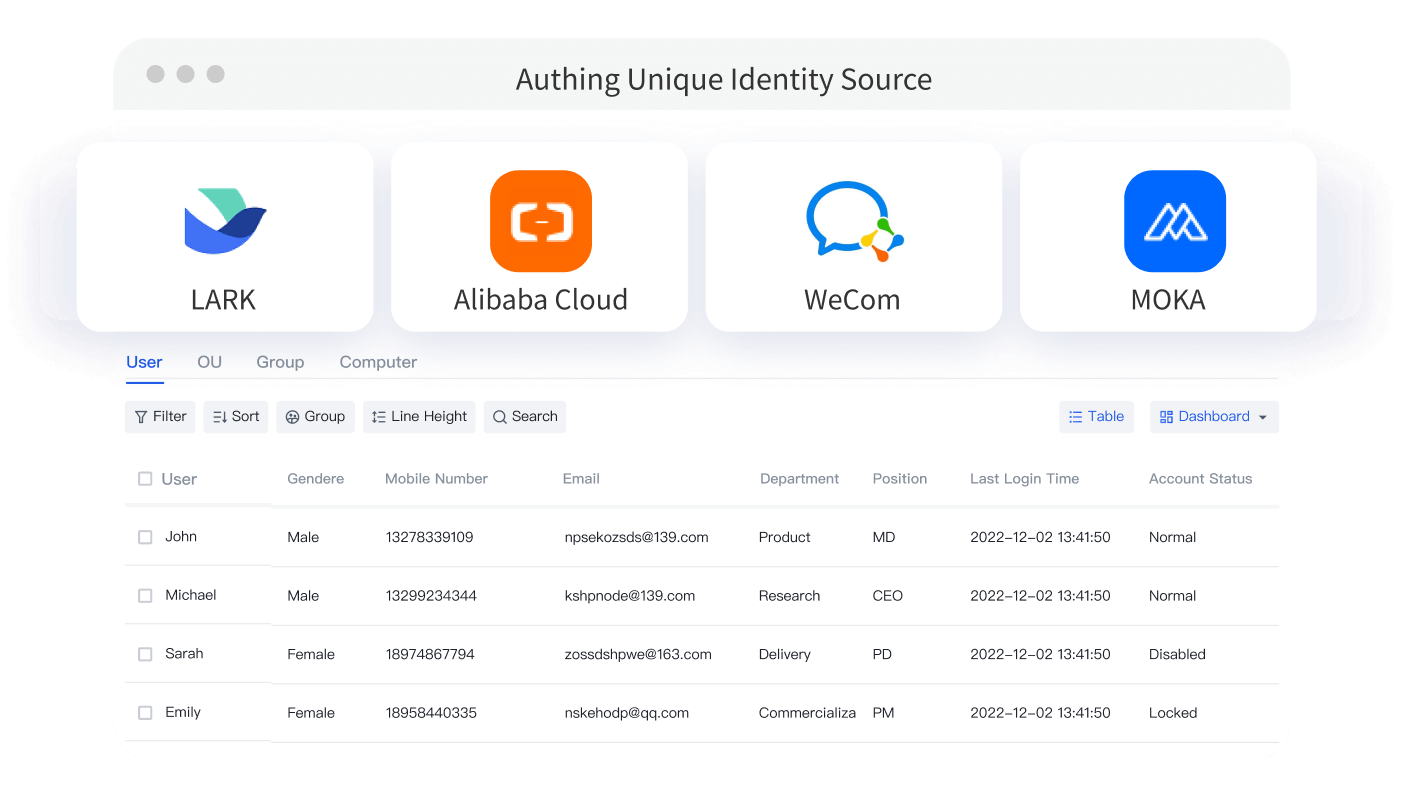Viewport: 1402px width, 800px height.
Task: Open the Filter funnel button
Action: click(160, 417)
